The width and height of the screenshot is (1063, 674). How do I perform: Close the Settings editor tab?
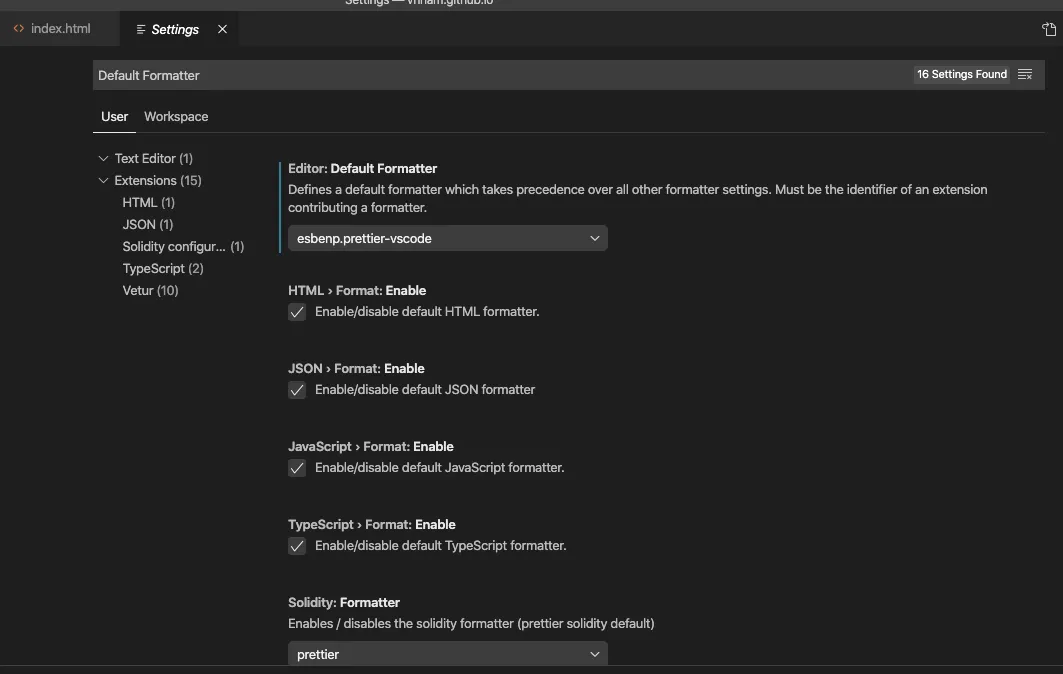click(x=222, y=29)
